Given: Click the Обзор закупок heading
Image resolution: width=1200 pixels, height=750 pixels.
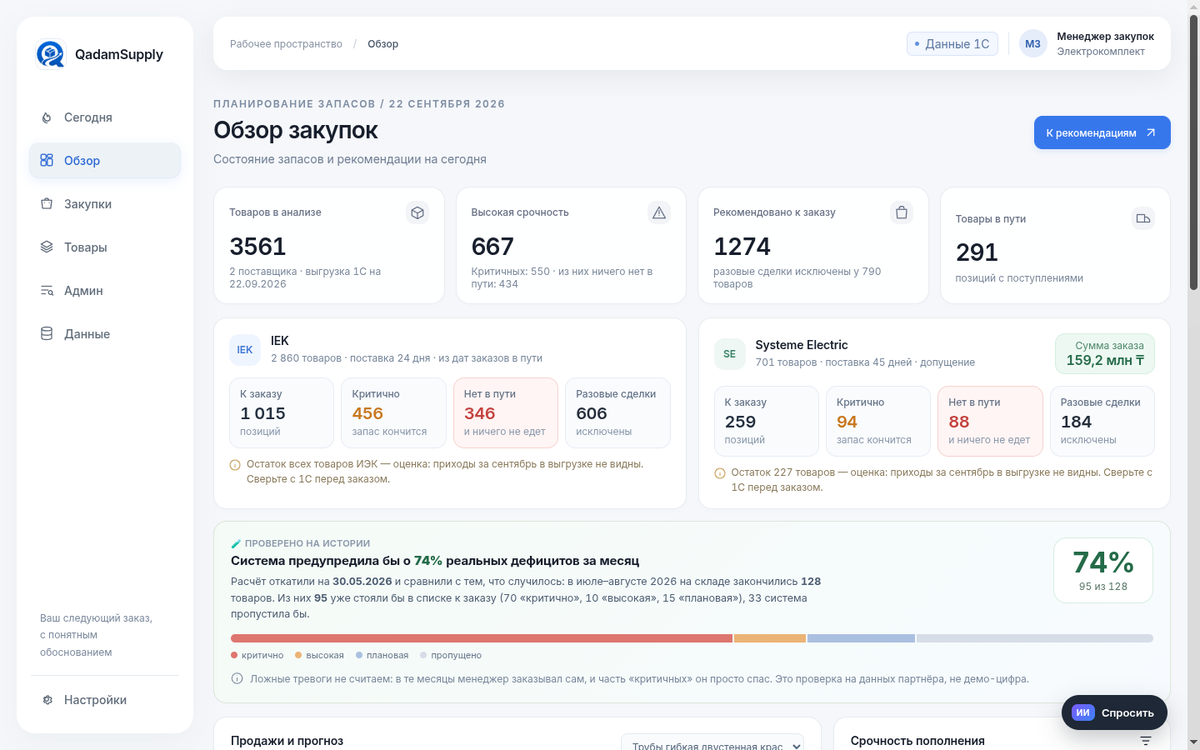Looking at the screenshot, I should pos(296,130).
